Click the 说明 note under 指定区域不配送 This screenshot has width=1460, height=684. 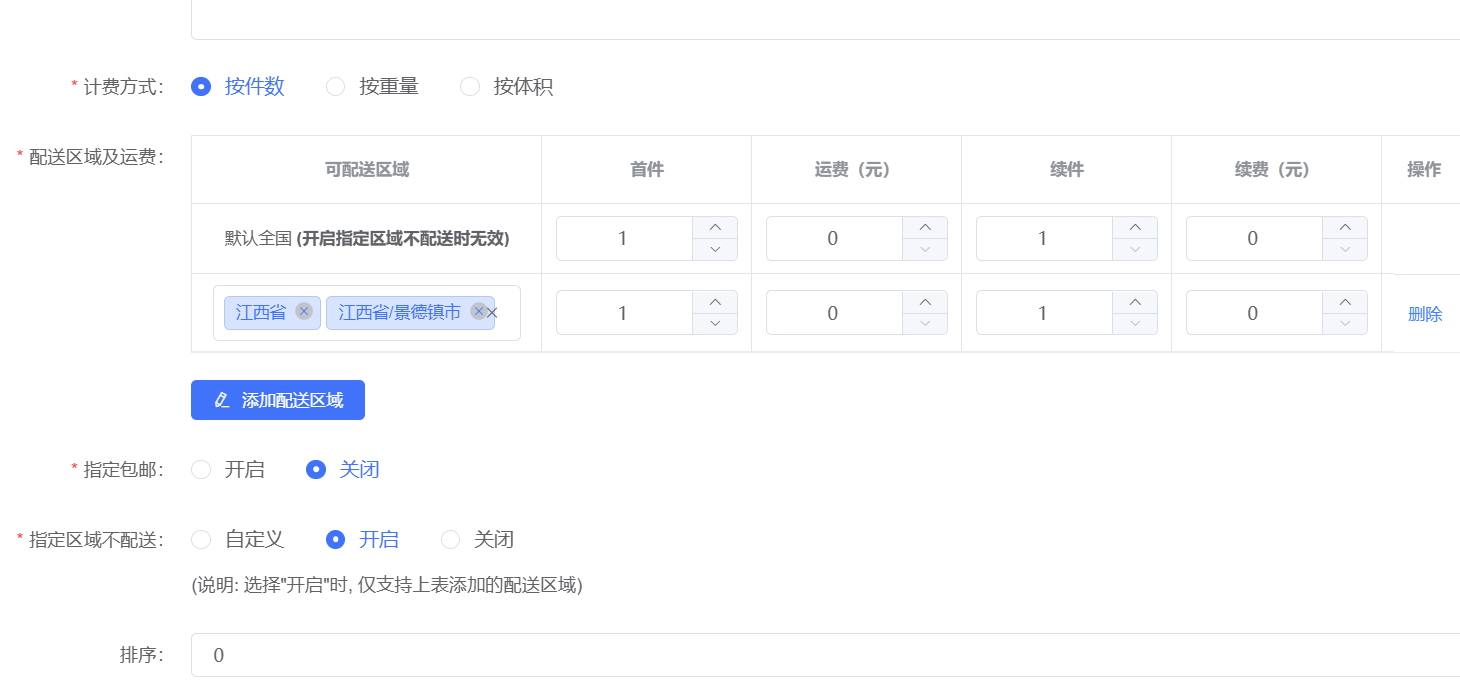[387, 585]
